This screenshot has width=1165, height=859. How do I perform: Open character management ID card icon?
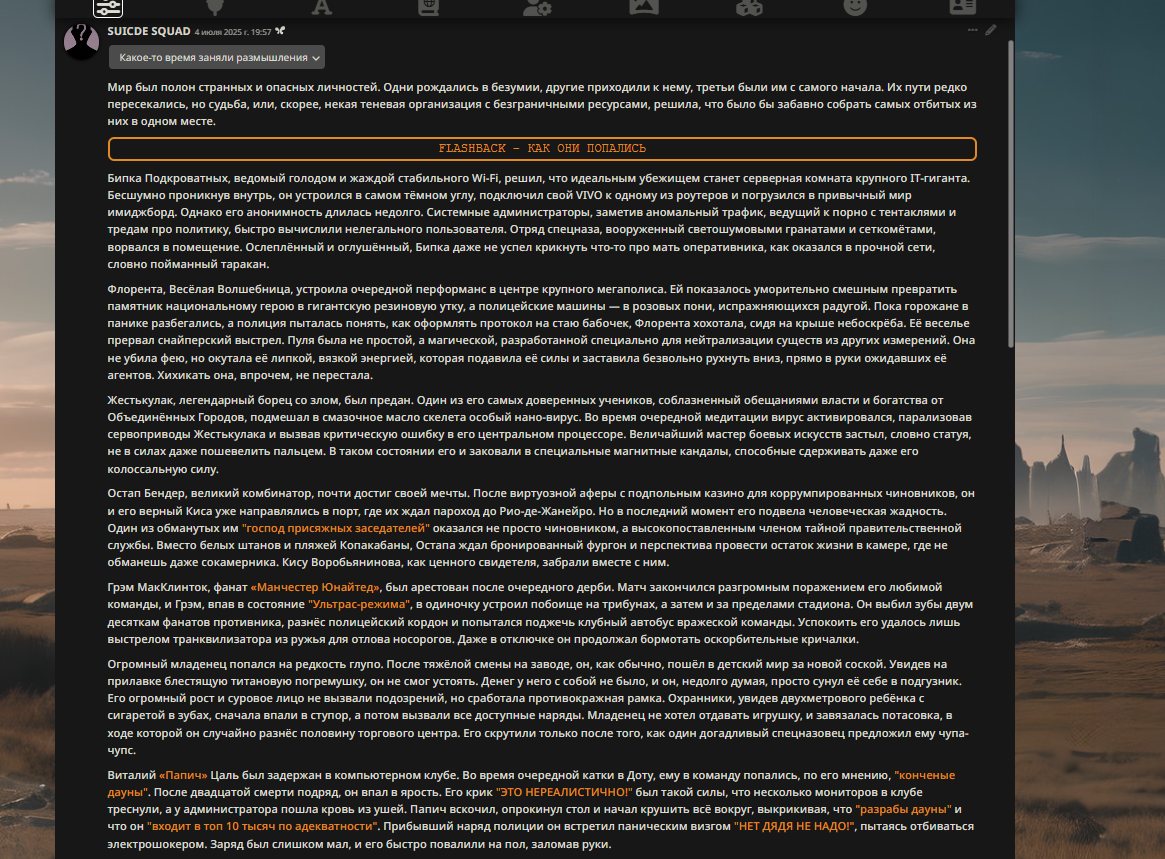coord(962,7)
